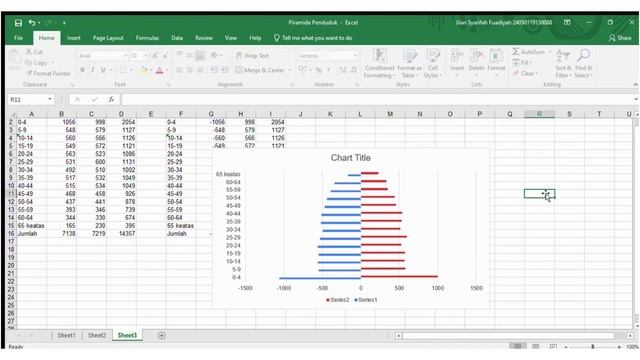Click the horizontal scrollbar at the bottom
This screenshot has width=640, height=360.
pos(508,336)
